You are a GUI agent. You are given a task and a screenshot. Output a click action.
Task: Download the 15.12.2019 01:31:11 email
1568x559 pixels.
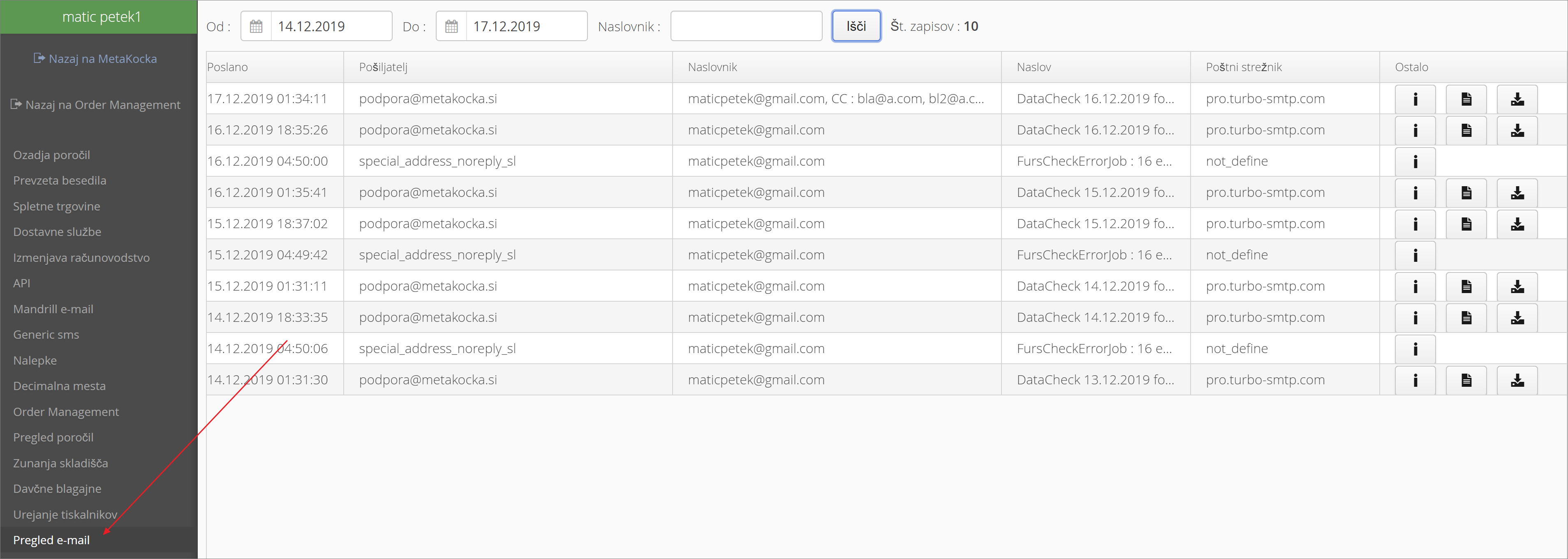[x=1517, y=286]
